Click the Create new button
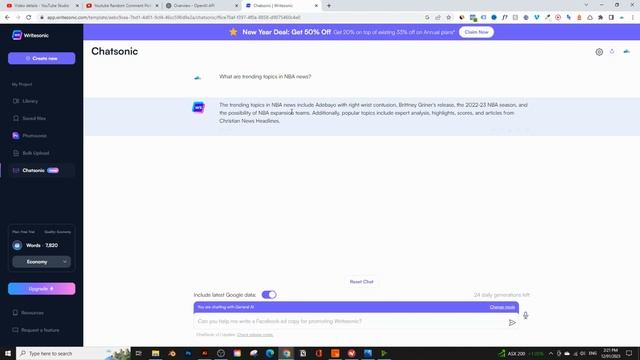Viewport: 640px width, 360px height. pos(42,58)
